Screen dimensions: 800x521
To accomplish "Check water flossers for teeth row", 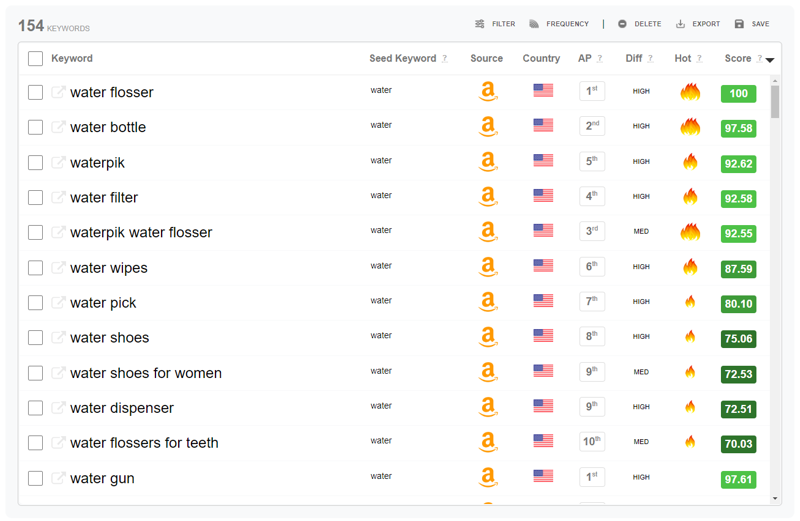I will coord(35,442).
